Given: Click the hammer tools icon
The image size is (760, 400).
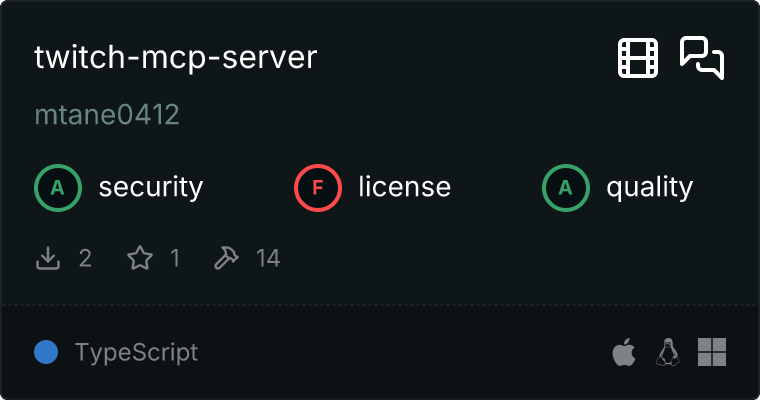Looking at the screenshot, I should (227, 259).
